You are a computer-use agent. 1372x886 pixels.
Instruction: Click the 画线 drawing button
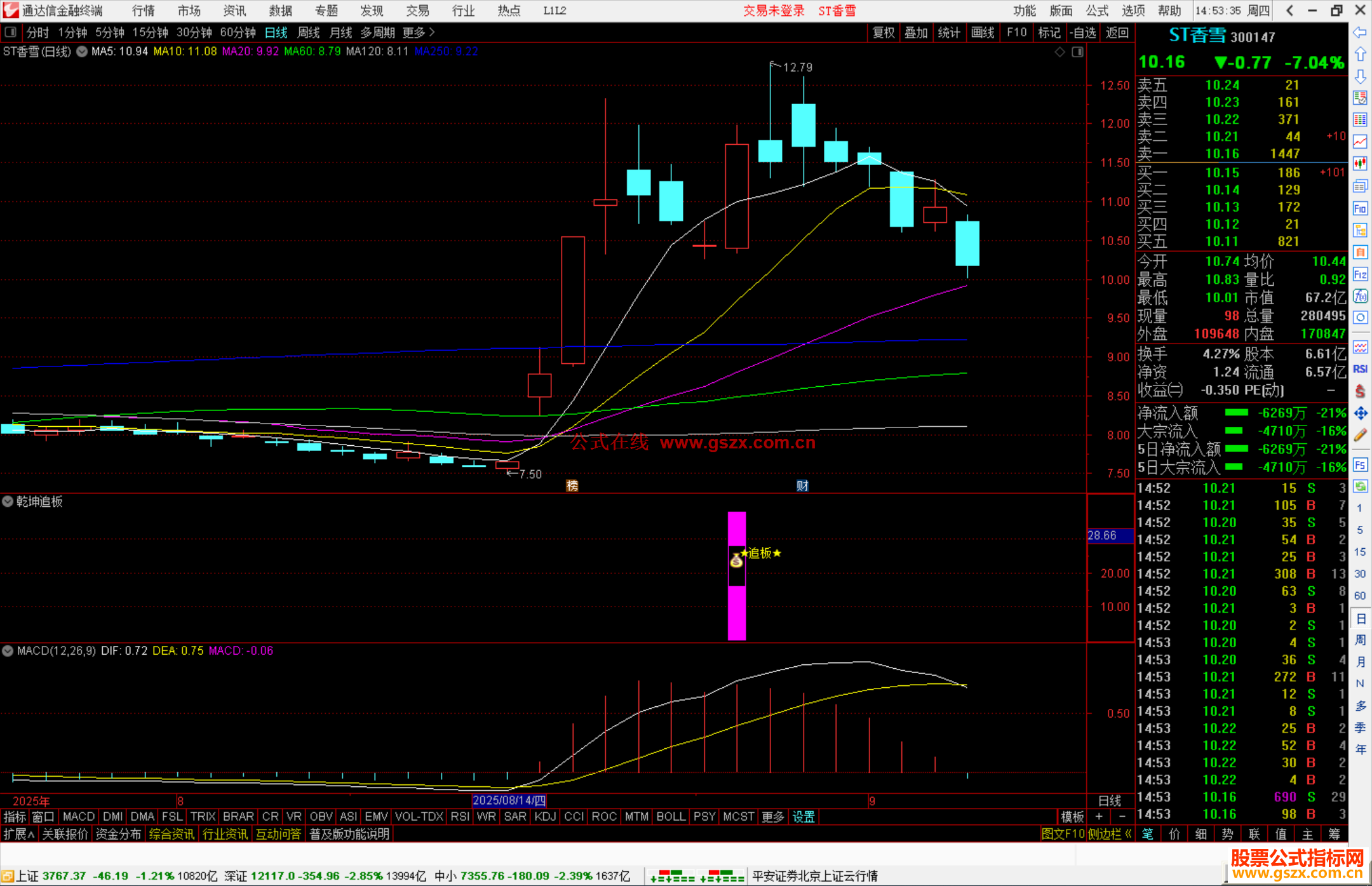point(983,32)
